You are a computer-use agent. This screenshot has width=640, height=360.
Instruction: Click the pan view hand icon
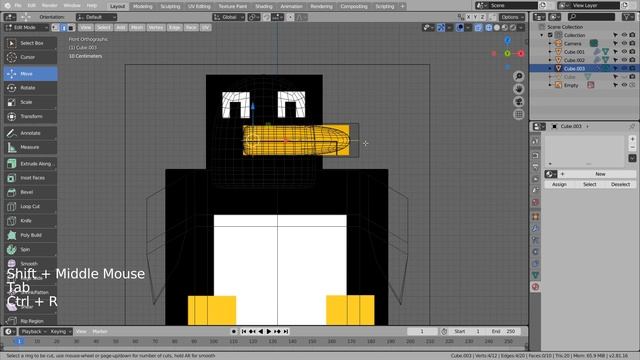[519, 89]
